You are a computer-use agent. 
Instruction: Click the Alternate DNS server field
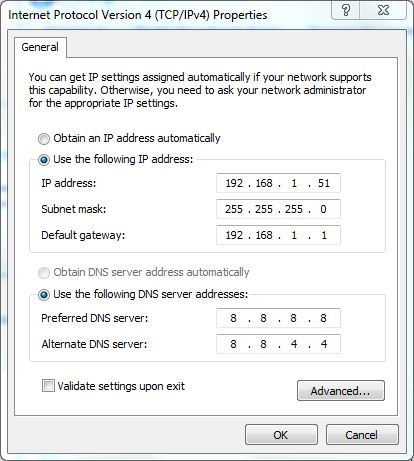(278, 344)
